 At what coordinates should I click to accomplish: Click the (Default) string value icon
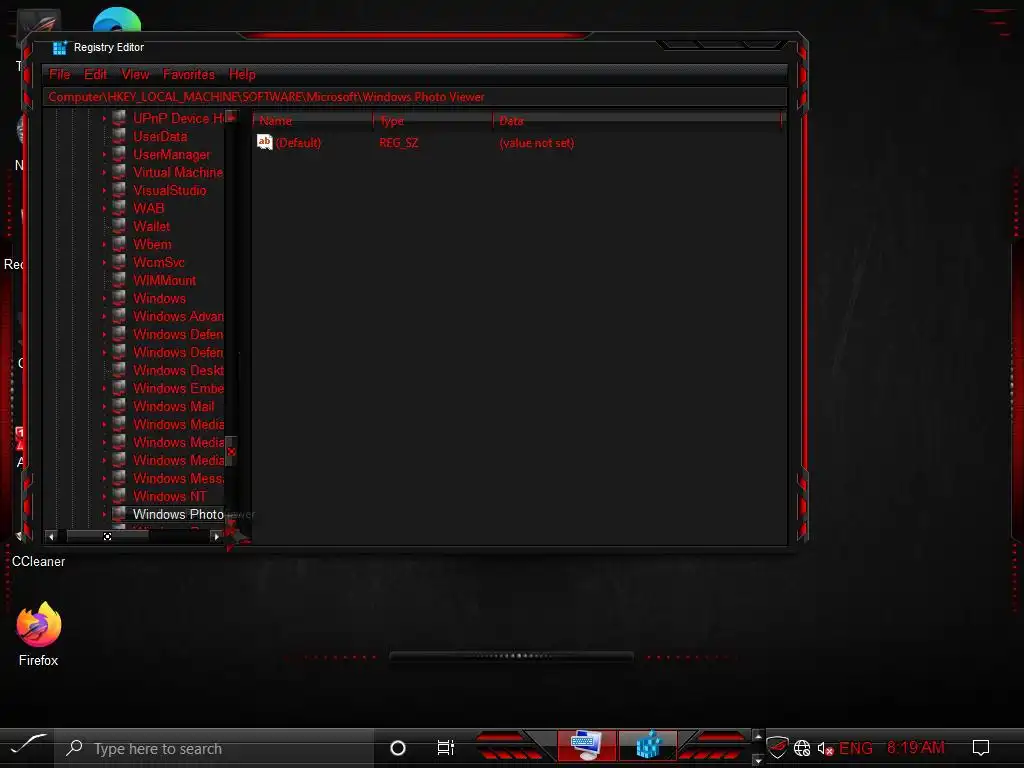pyautogui.click(x=264, y=142)
